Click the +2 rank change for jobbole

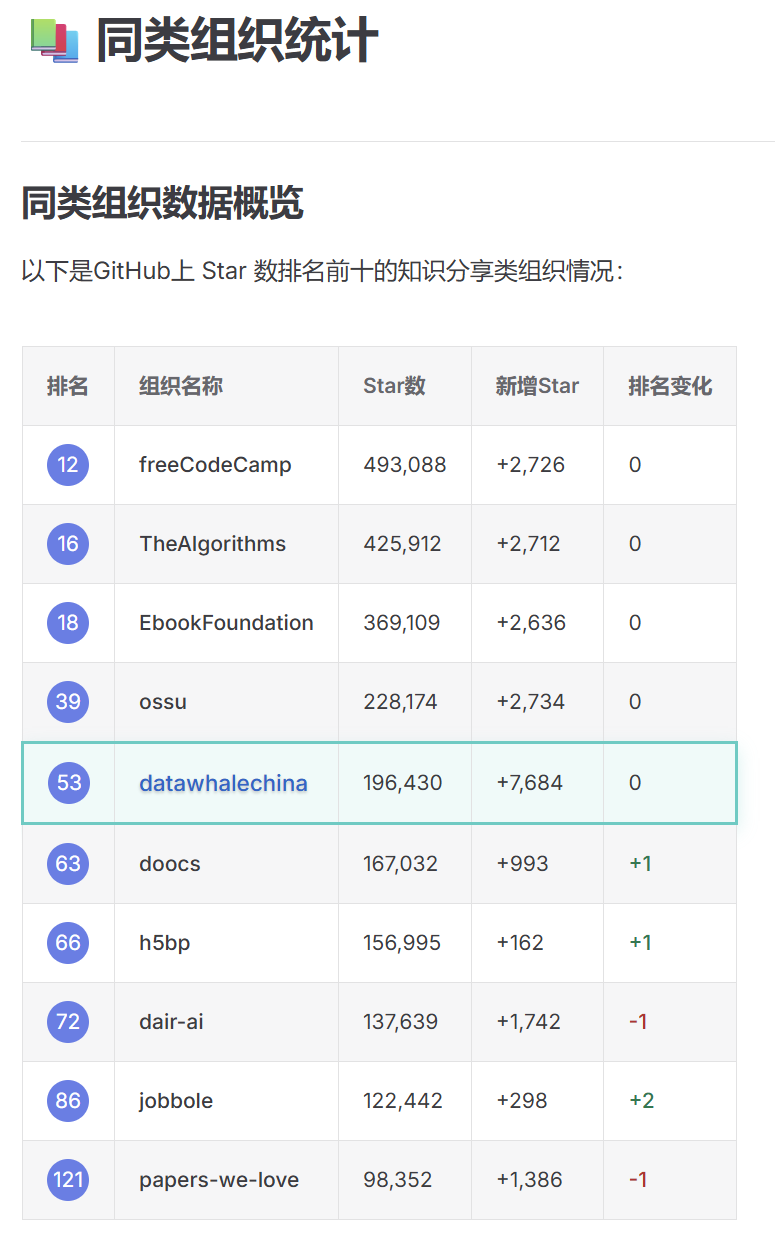(641, 1101)
